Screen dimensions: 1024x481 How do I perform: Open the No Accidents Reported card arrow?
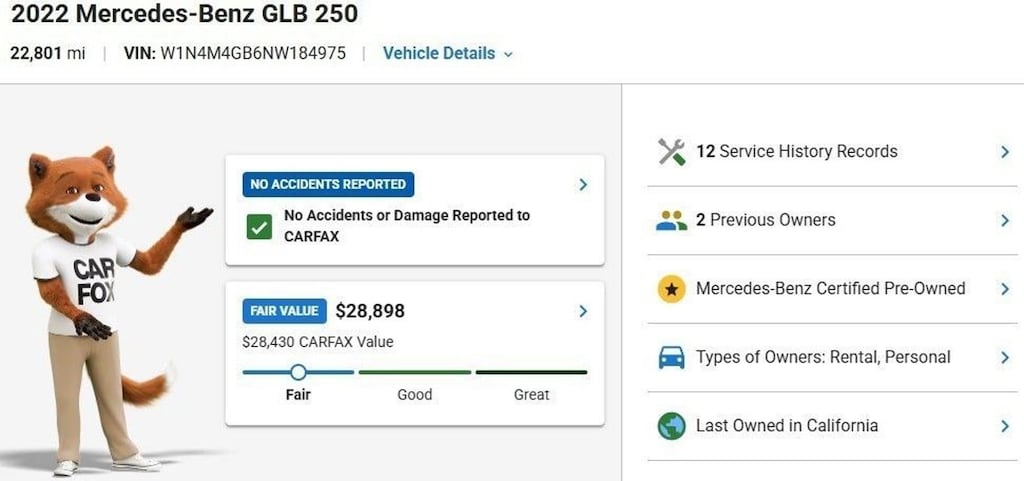pos(583,185)
